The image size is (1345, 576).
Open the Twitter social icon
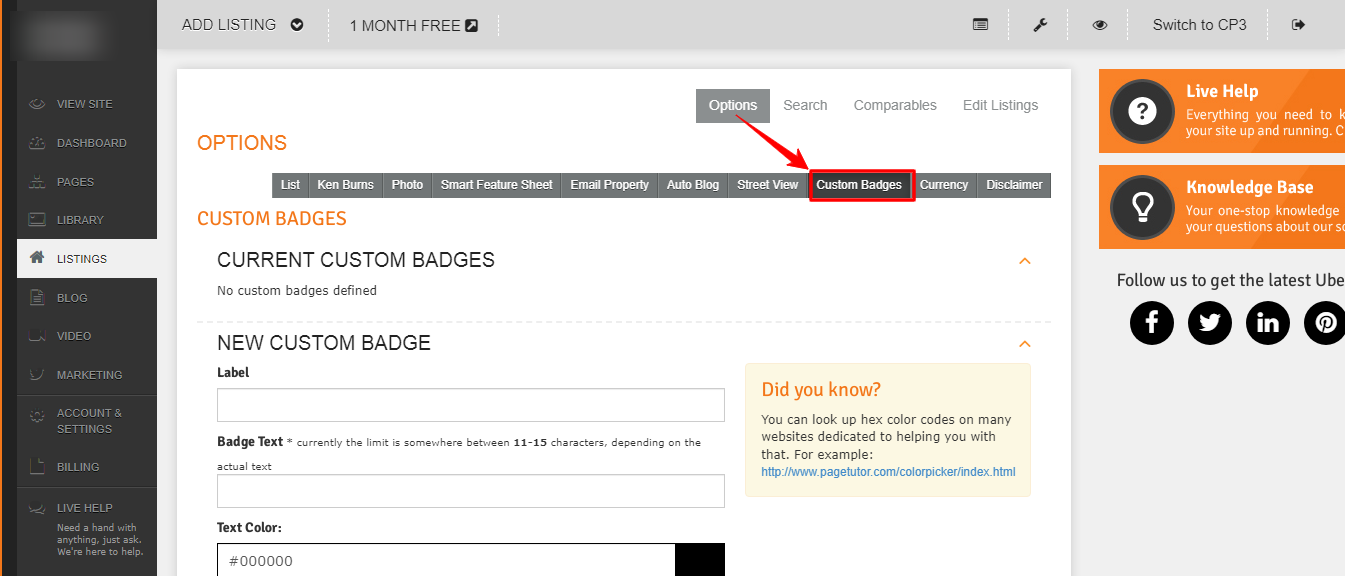pos(1210,323)
